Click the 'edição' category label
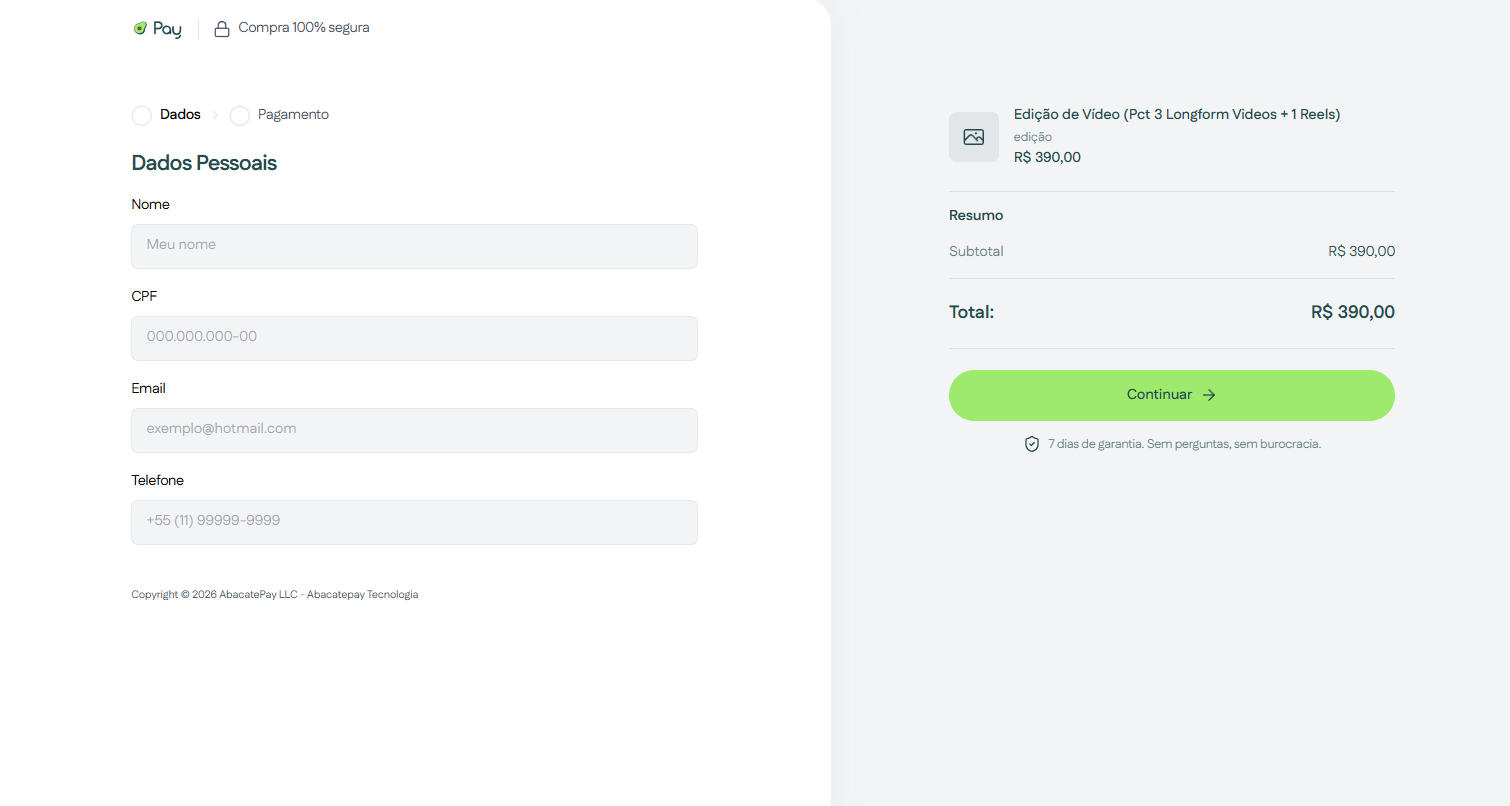 (x=1033, y=137)
